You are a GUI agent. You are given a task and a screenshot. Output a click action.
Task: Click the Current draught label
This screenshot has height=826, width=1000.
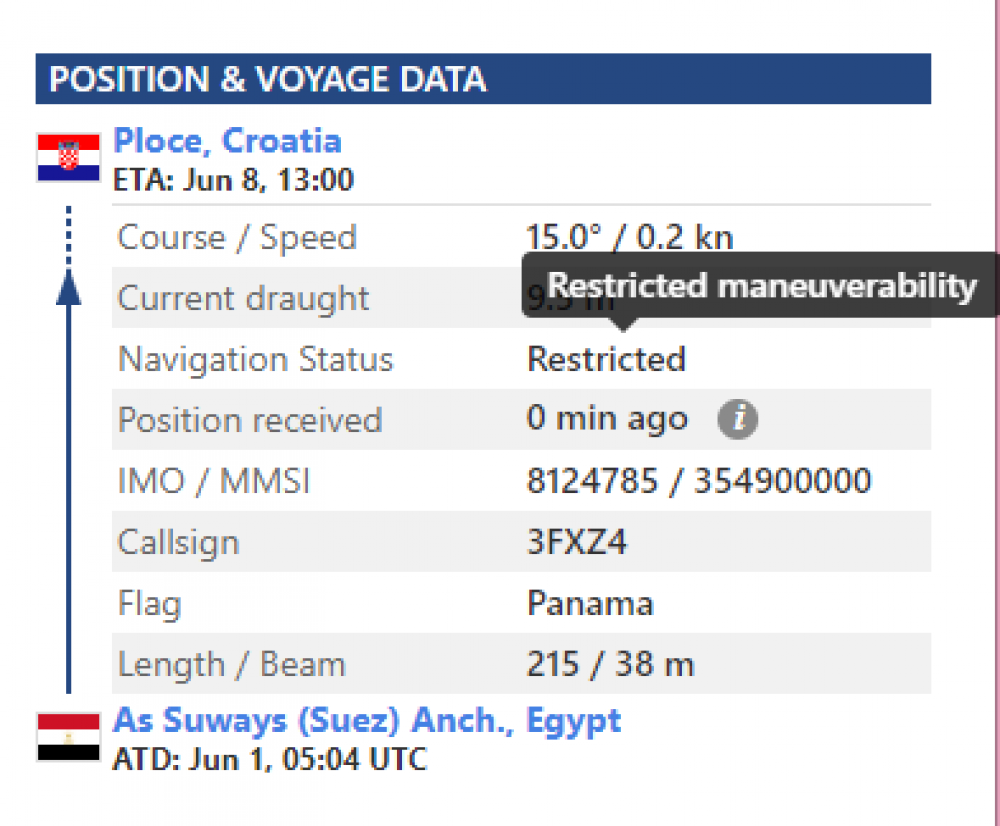coord(244,299)
